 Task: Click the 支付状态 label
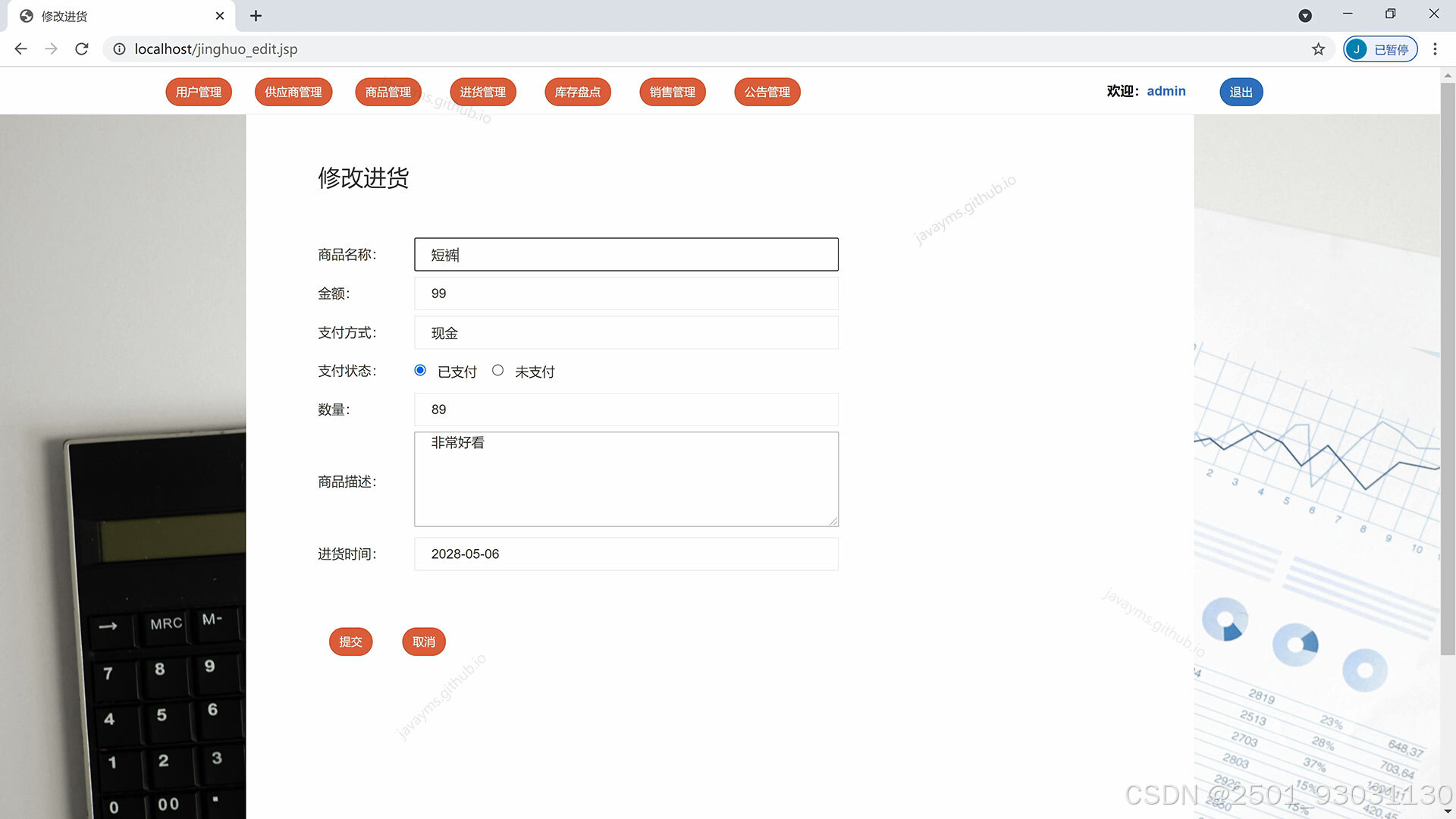(x=347, y=371)
